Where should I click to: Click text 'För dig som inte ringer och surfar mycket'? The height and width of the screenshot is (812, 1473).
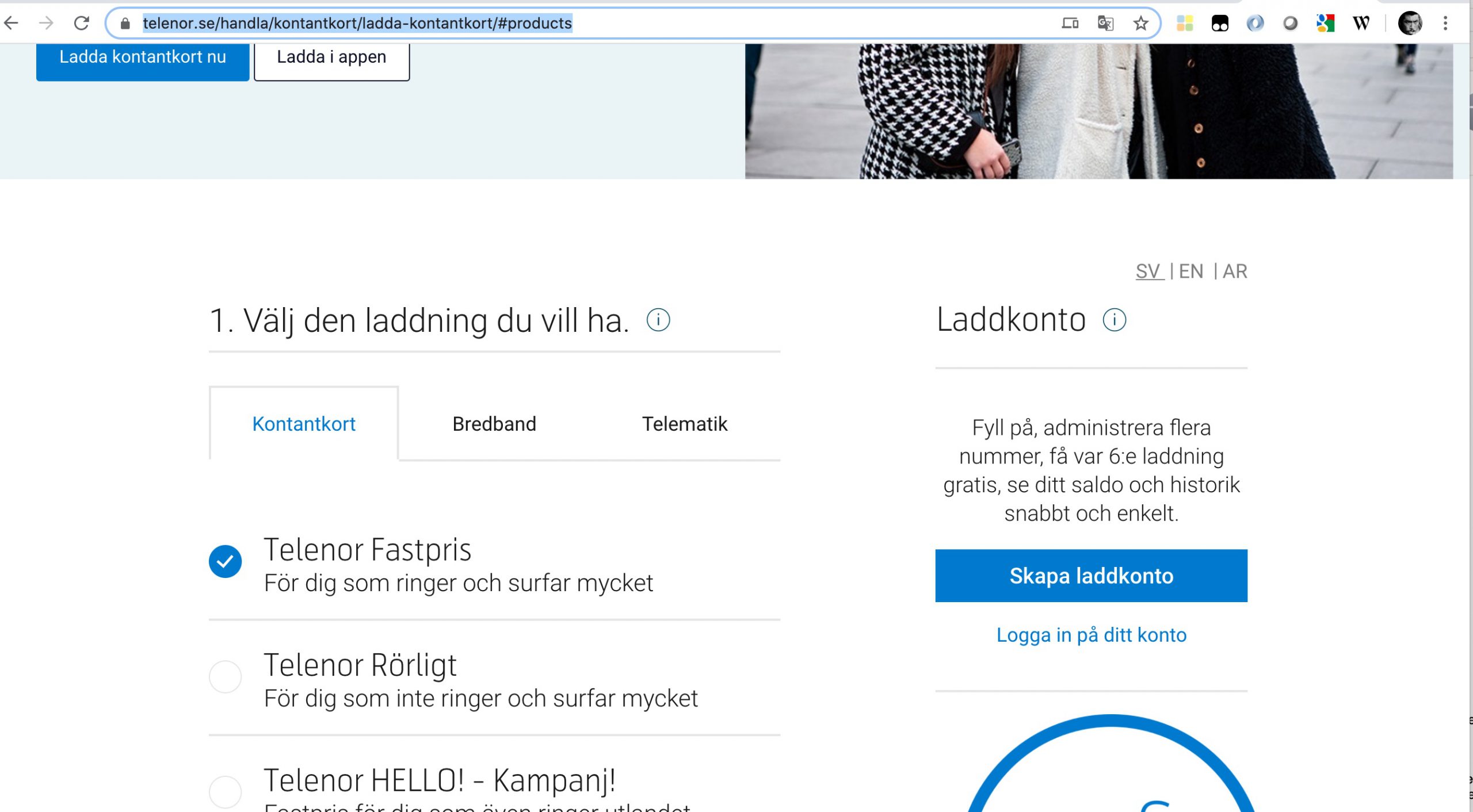click(481, 699)
